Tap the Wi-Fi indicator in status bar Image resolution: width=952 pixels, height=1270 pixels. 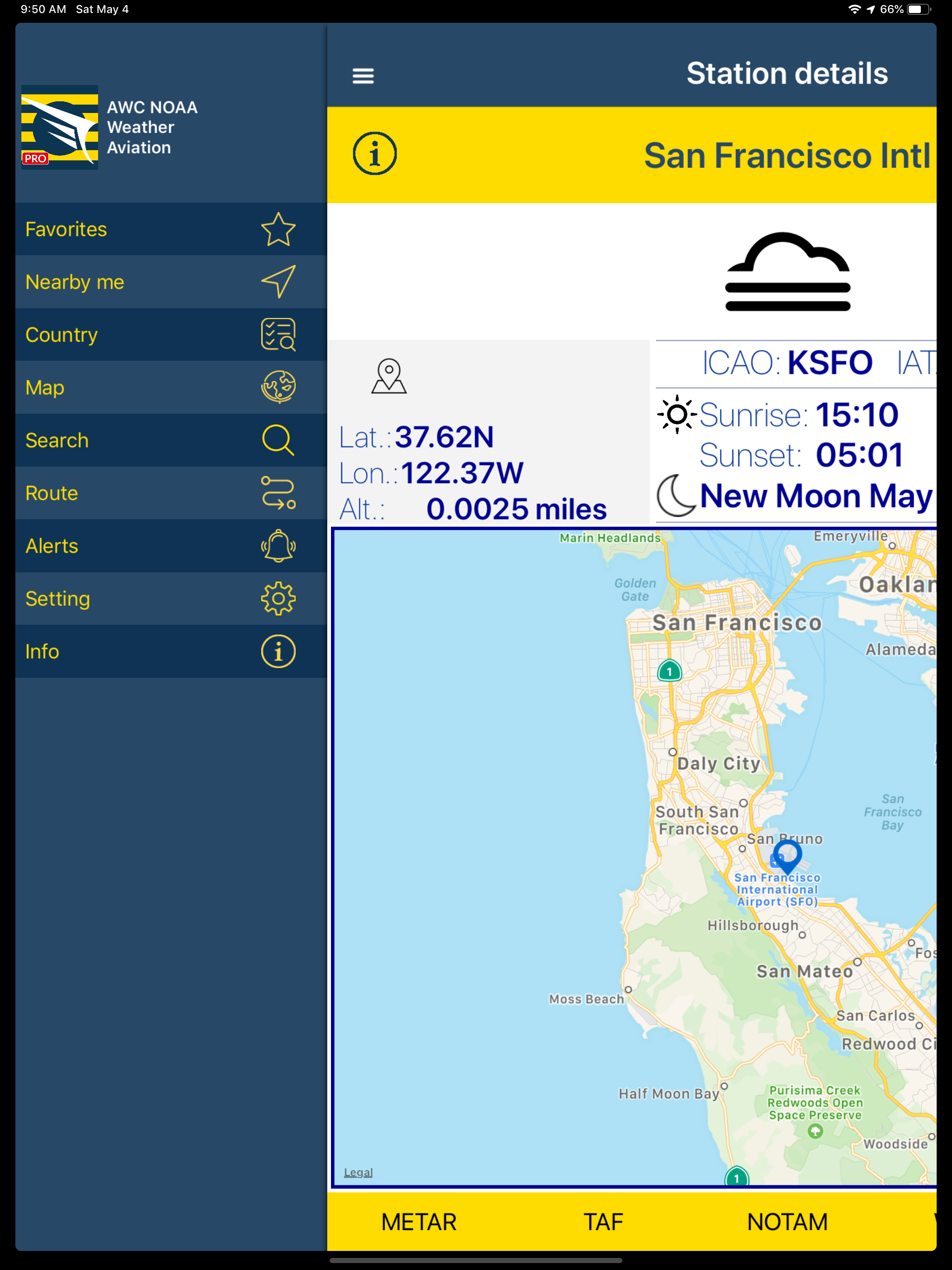pos(854,9)
